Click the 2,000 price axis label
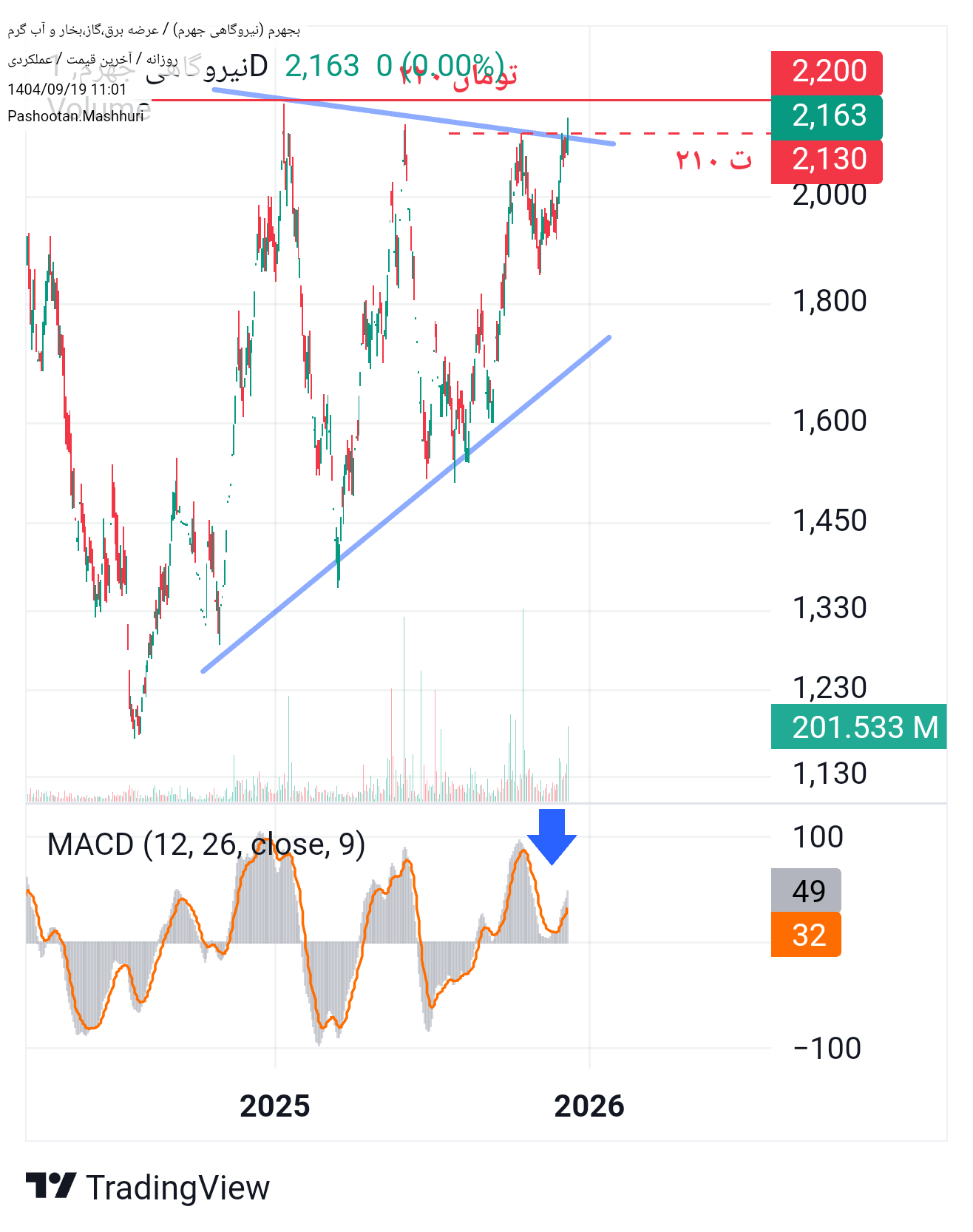 pos(829,195)
